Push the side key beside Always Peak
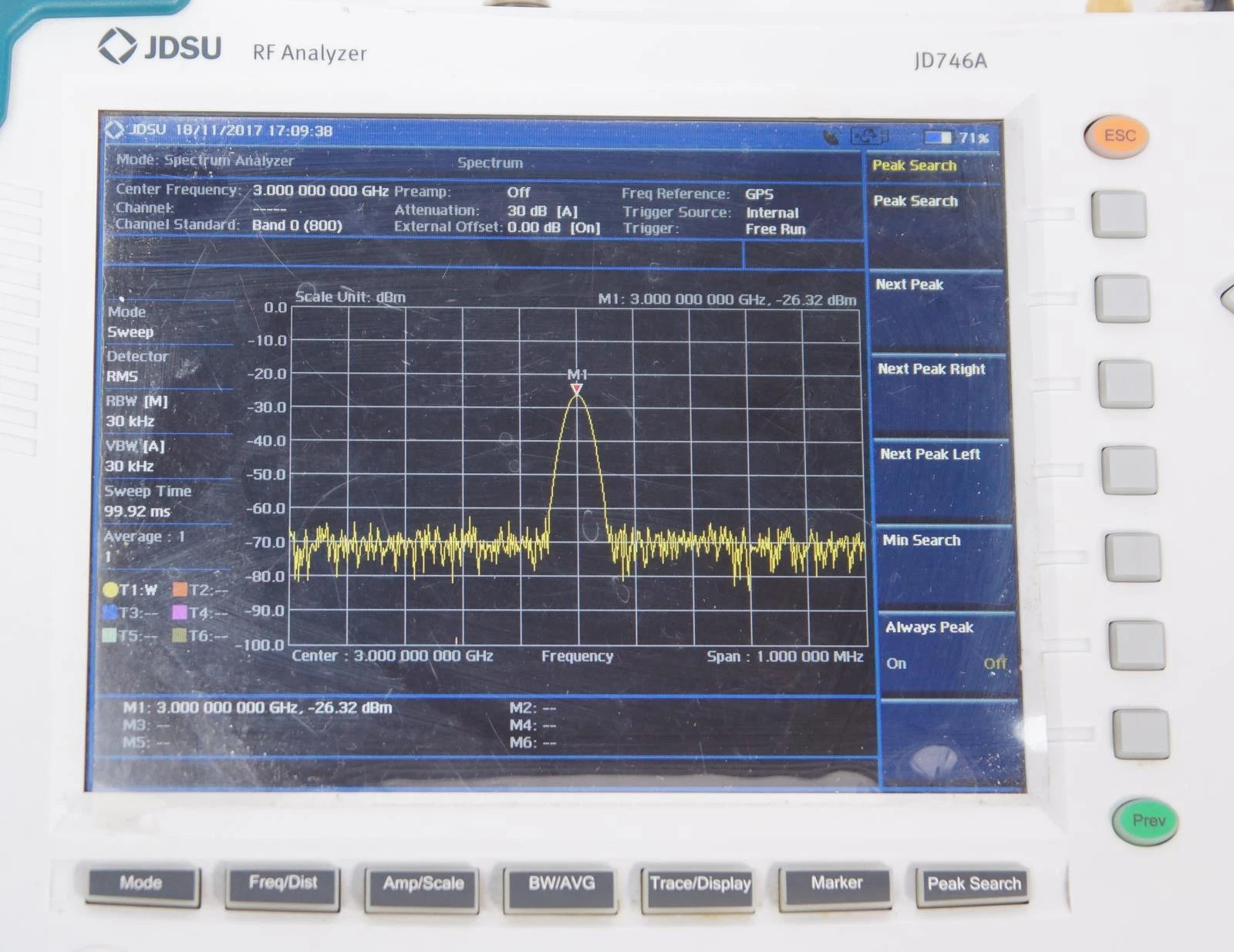This screenshot has width=1234, height=952. (x=1137, y=646)
